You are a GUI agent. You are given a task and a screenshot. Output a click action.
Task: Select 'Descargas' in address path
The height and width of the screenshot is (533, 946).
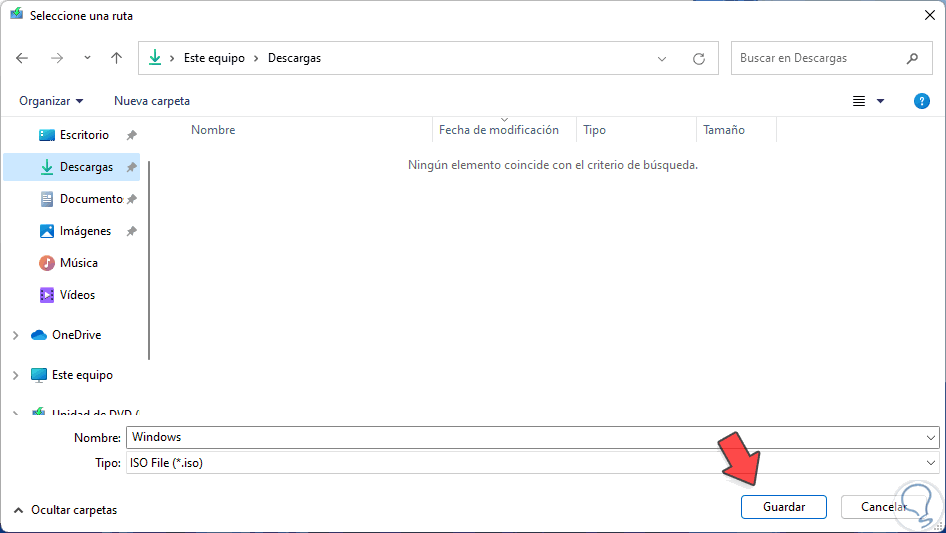click(x=294, y=58)
